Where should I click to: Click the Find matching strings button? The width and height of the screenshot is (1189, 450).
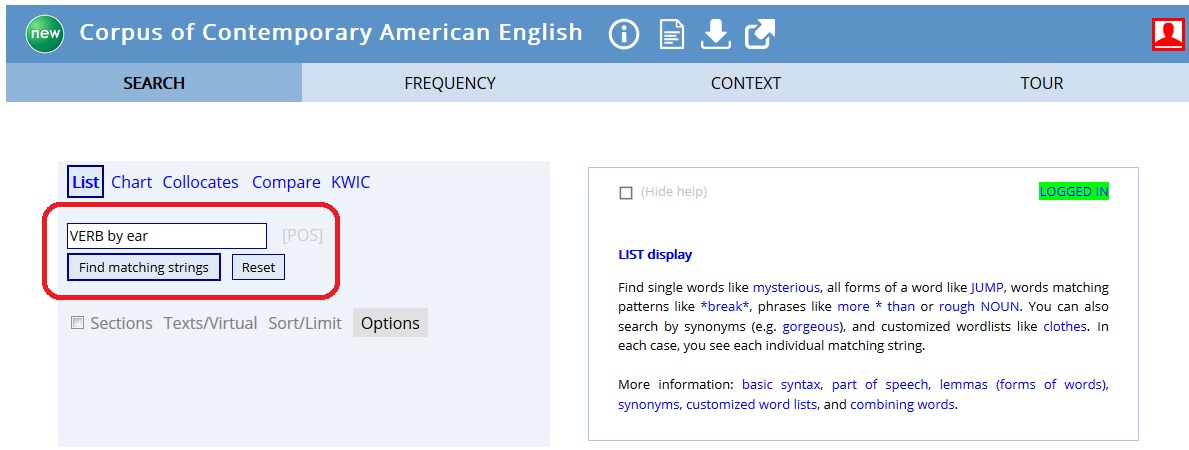(143, 267)
